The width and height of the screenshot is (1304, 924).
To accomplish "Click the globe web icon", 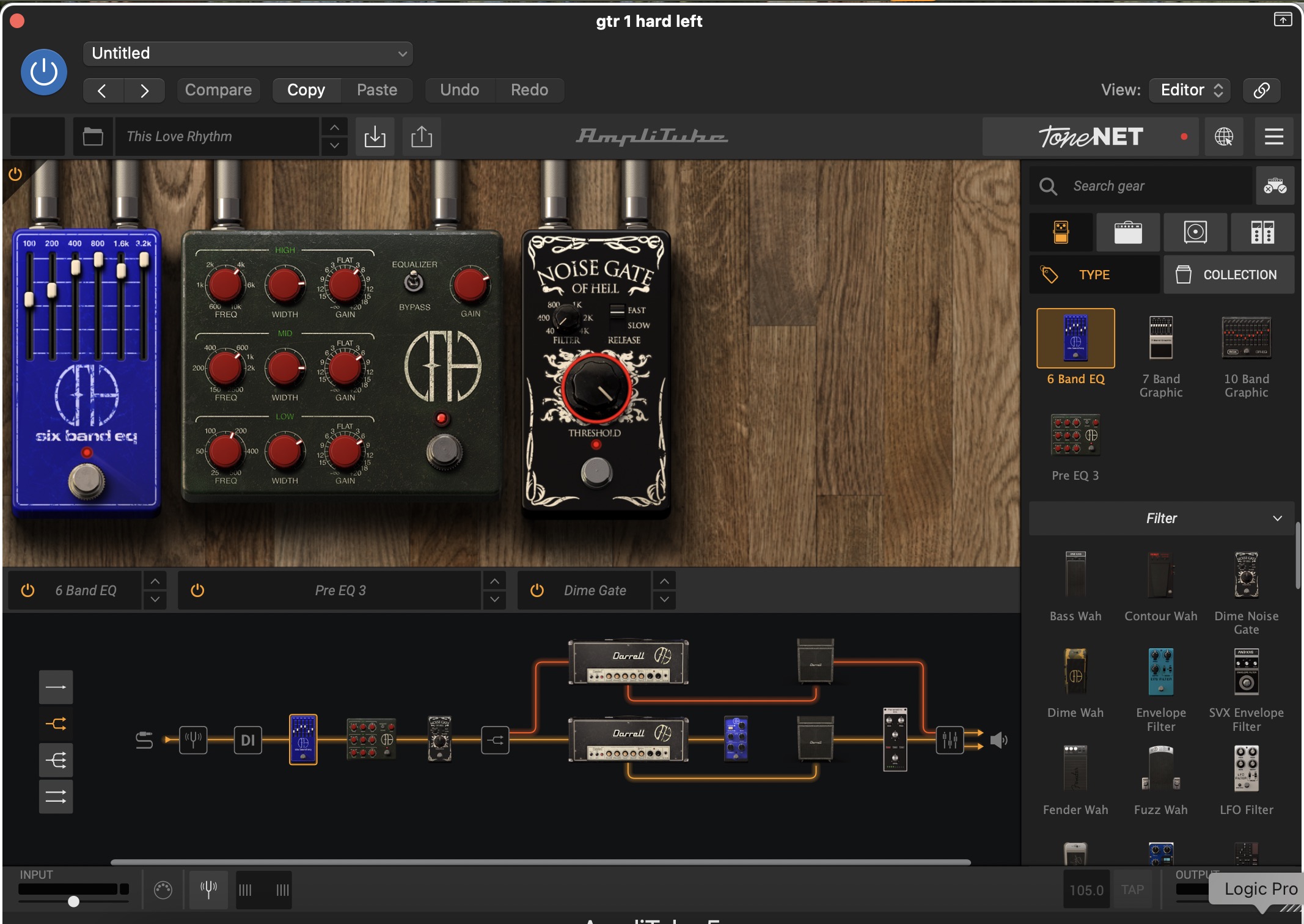I will point(1224,137).
